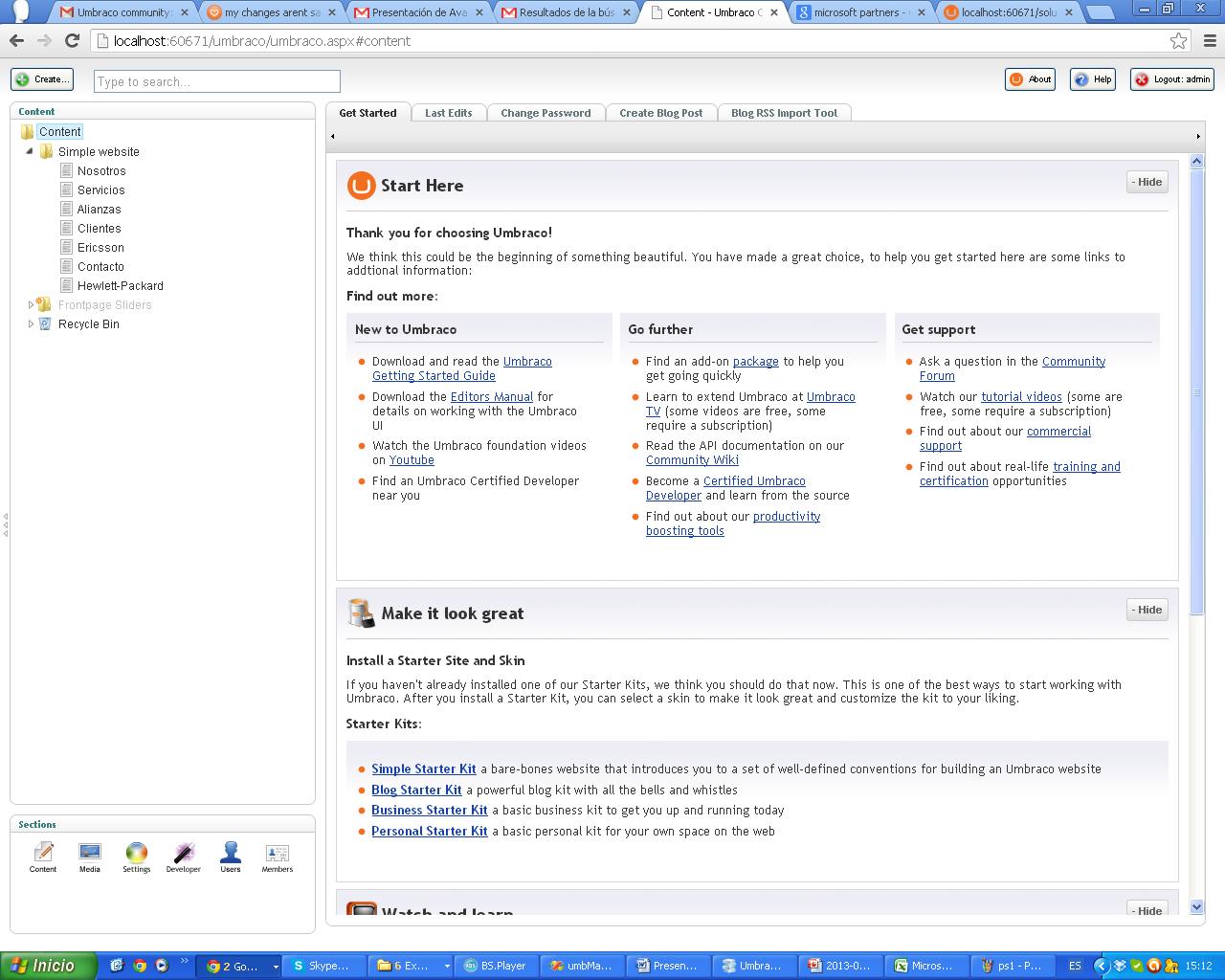Viewport: 1225px width, 980px height.
Task: Click the dashboard vertical scrollbar thumb
Action: pyautogui.click(x=1196, y=392)
